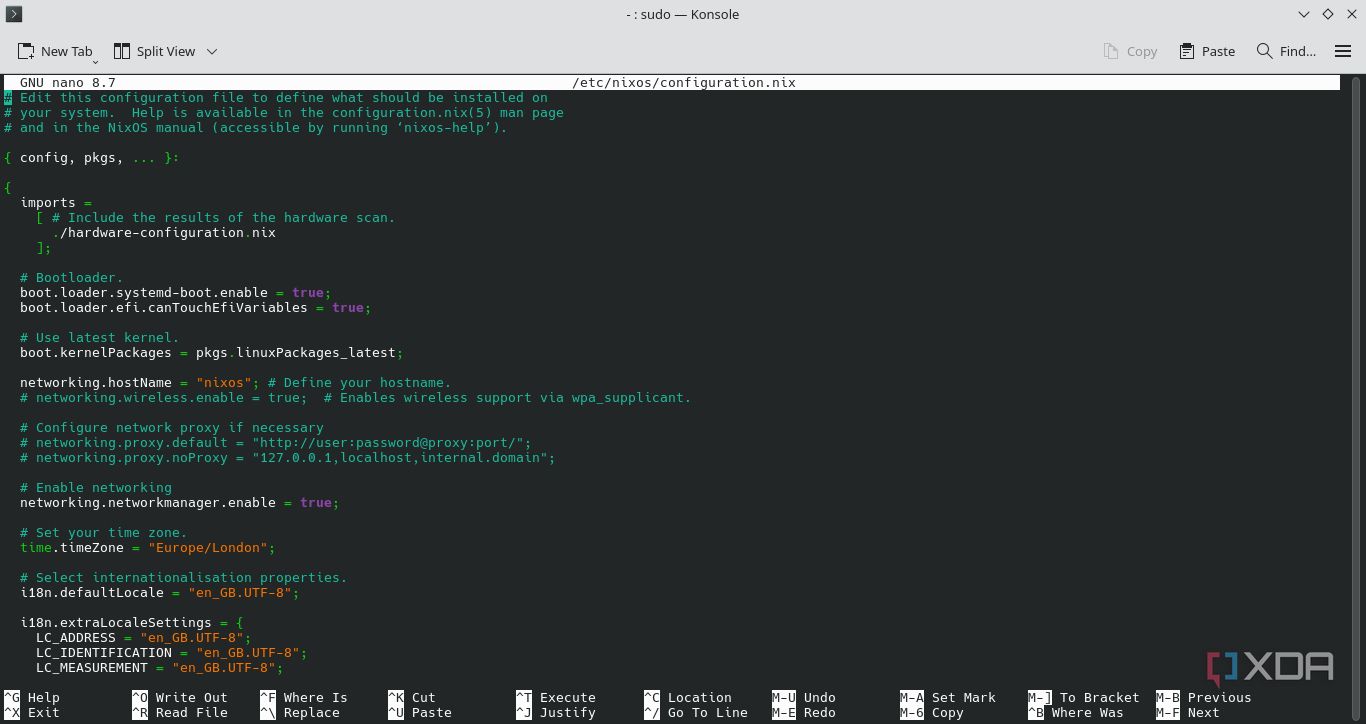Click the ^O Write Out shortcut
The image size is (1366, 724).
180,698
